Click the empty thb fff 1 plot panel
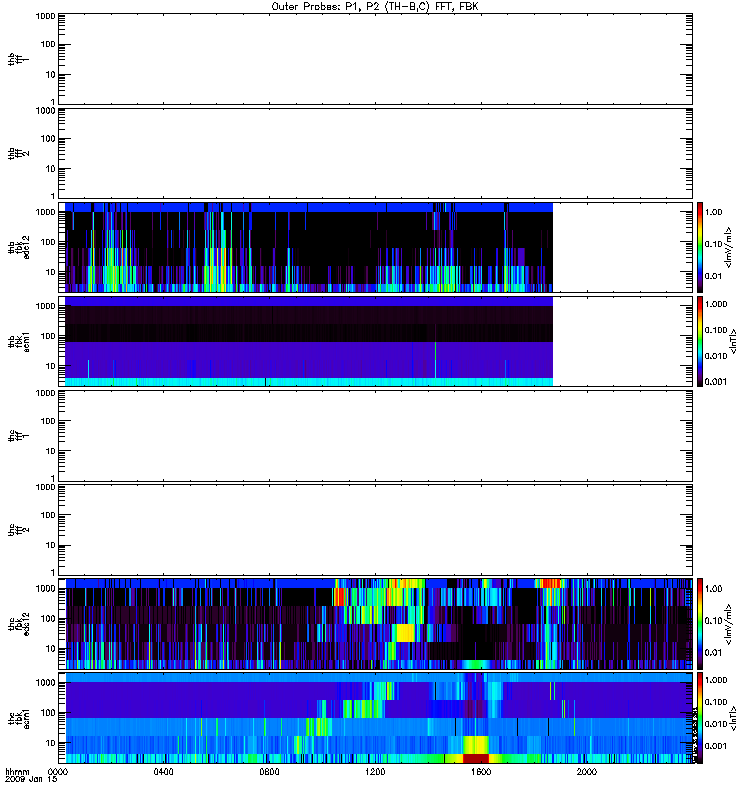Screen dimensions: 750x800 point(375,59)
